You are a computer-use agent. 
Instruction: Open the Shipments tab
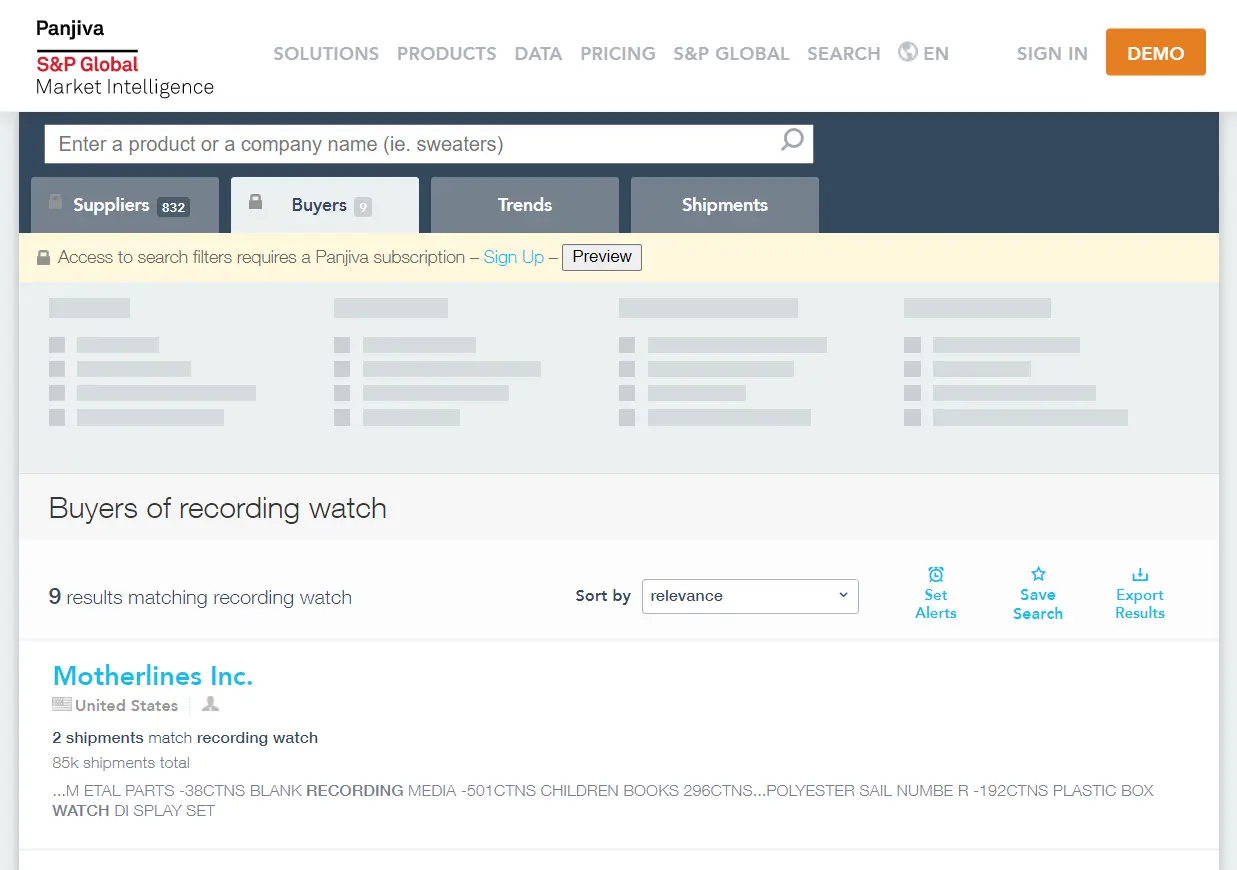(x=724, y=204)
